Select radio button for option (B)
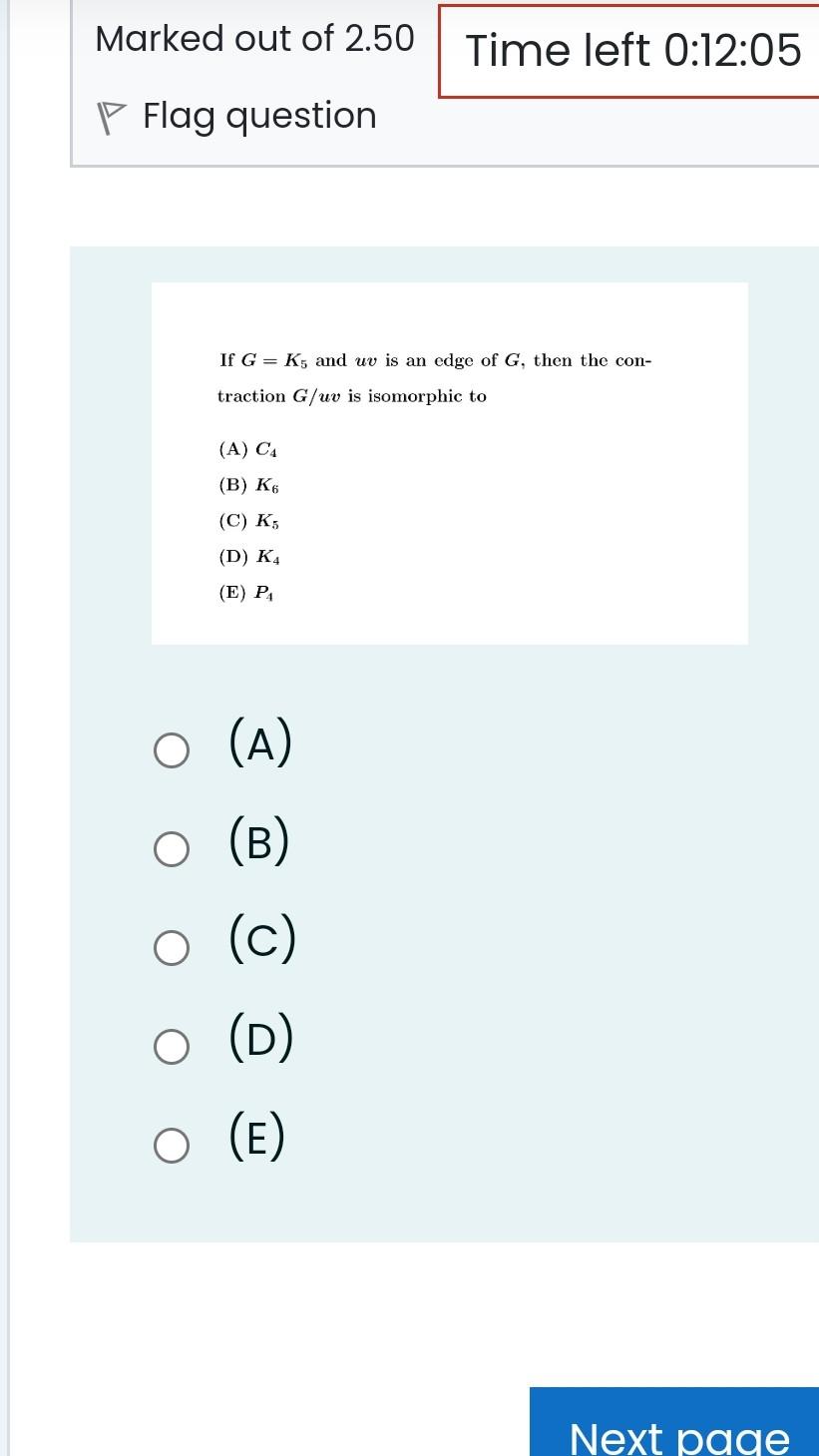 pyautogui.click(x=172, y=849)
